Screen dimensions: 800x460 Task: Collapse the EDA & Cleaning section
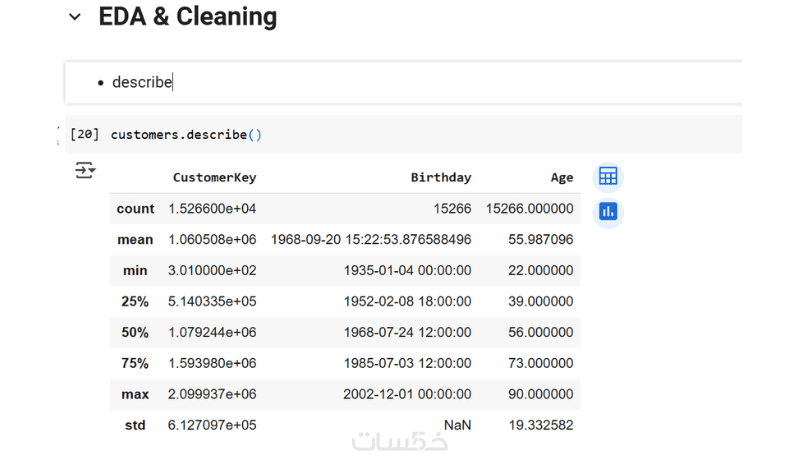tap(74, 17)
